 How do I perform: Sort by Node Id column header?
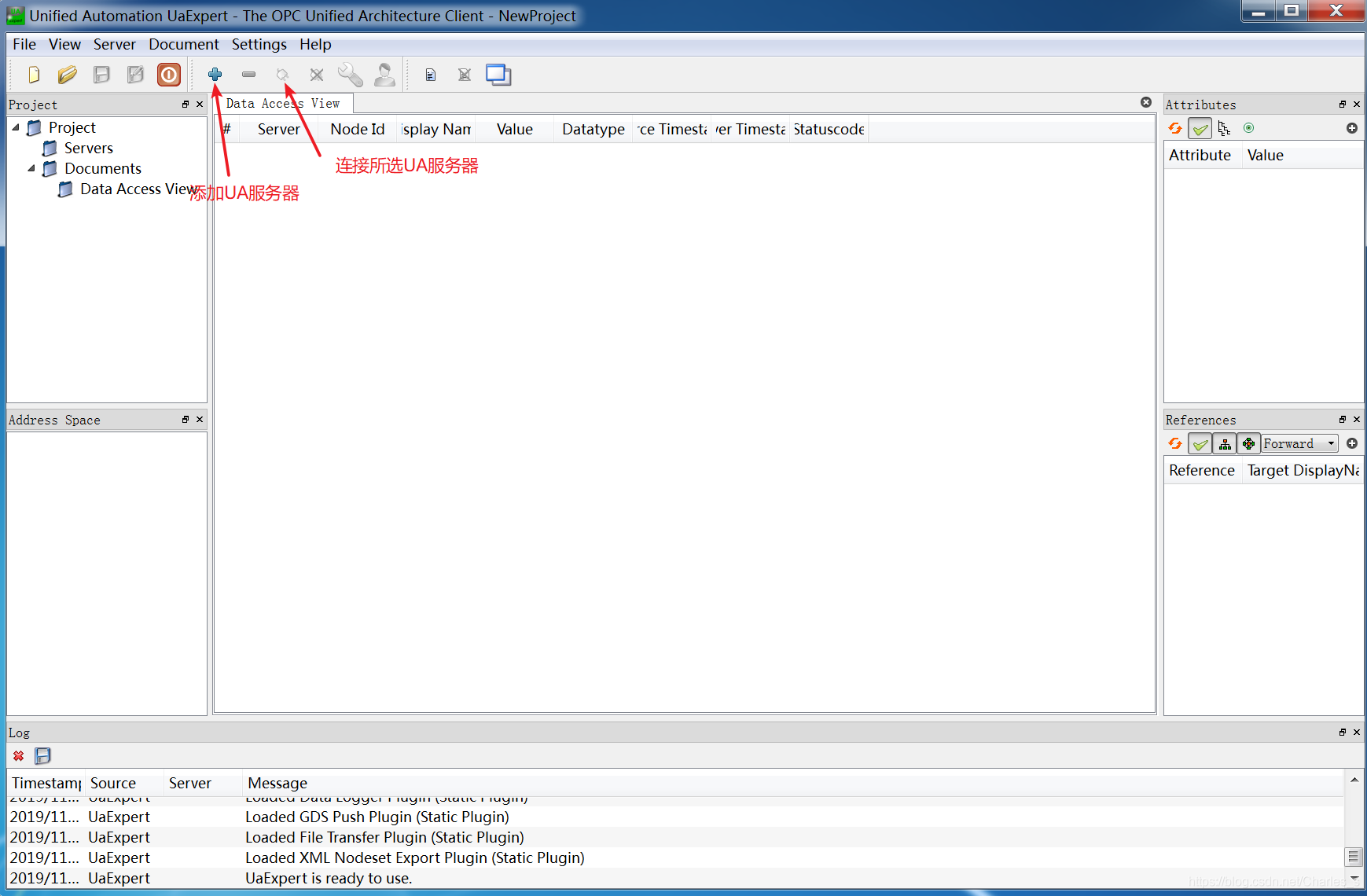pos(358,129)
